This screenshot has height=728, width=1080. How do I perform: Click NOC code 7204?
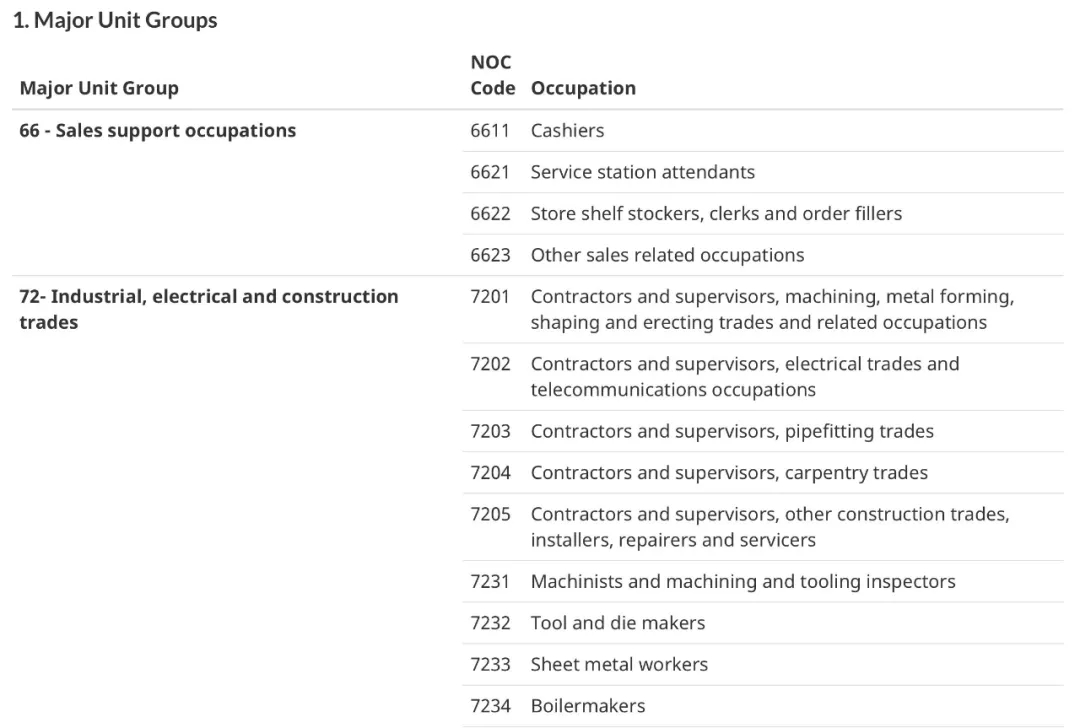click(490, 473)
